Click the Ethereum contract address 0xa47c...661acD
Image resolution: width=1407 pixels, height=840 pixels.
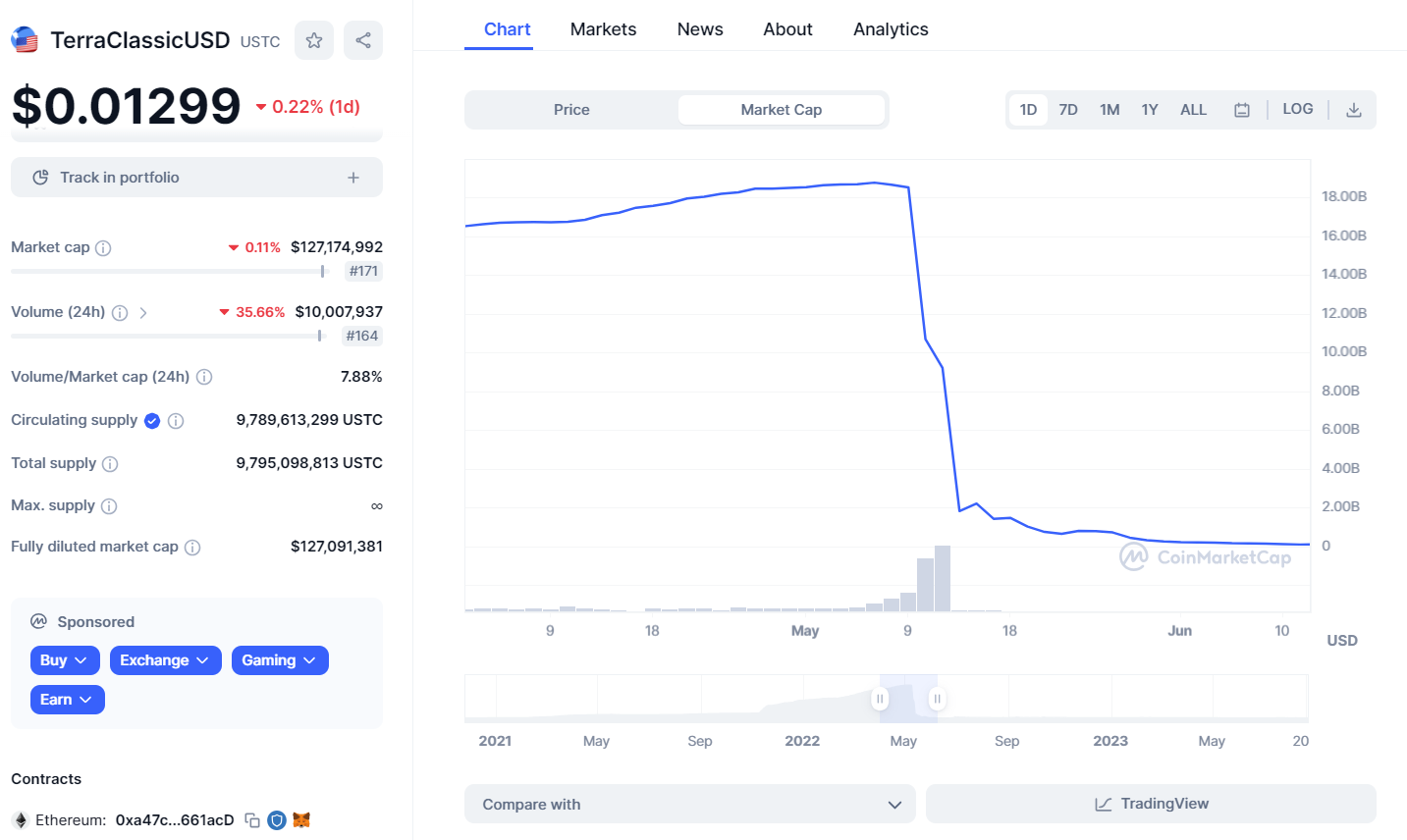click(x=175, y=820)
